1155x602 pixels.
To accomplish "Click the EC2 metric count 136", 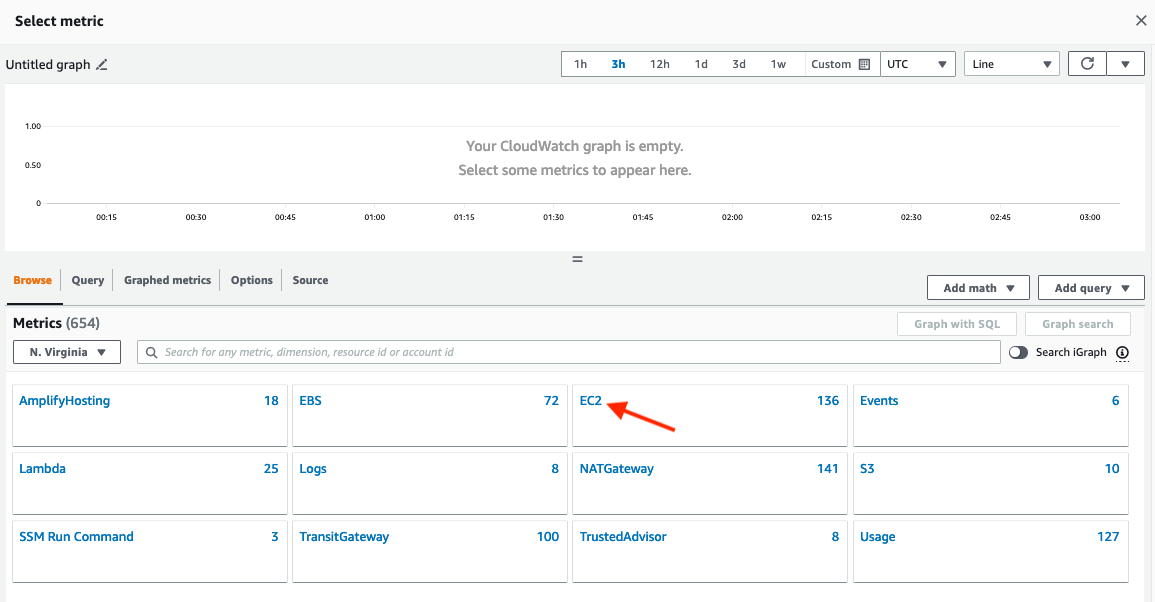I will 828,401.
